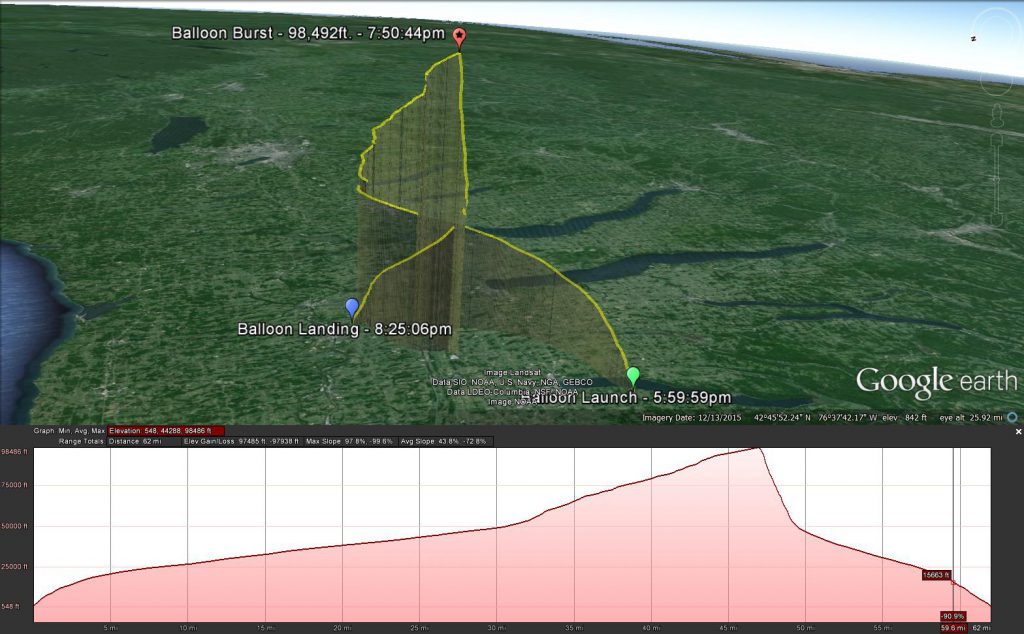Click the north indicator on the compass
The image size is (1024, 634).
click(973, 38)
